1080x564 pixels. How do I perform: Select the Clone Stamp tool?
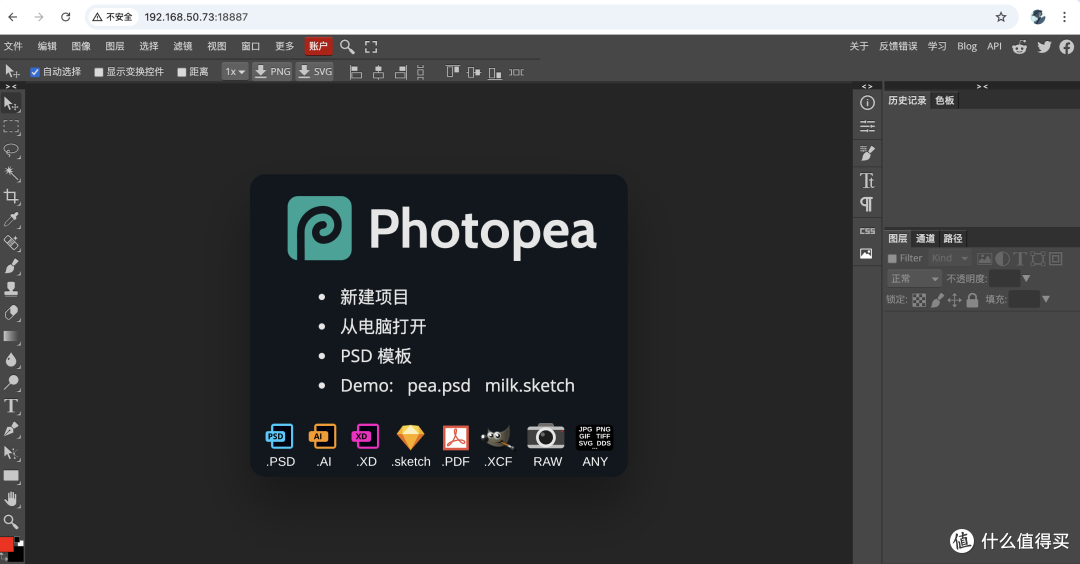[11, 289]
